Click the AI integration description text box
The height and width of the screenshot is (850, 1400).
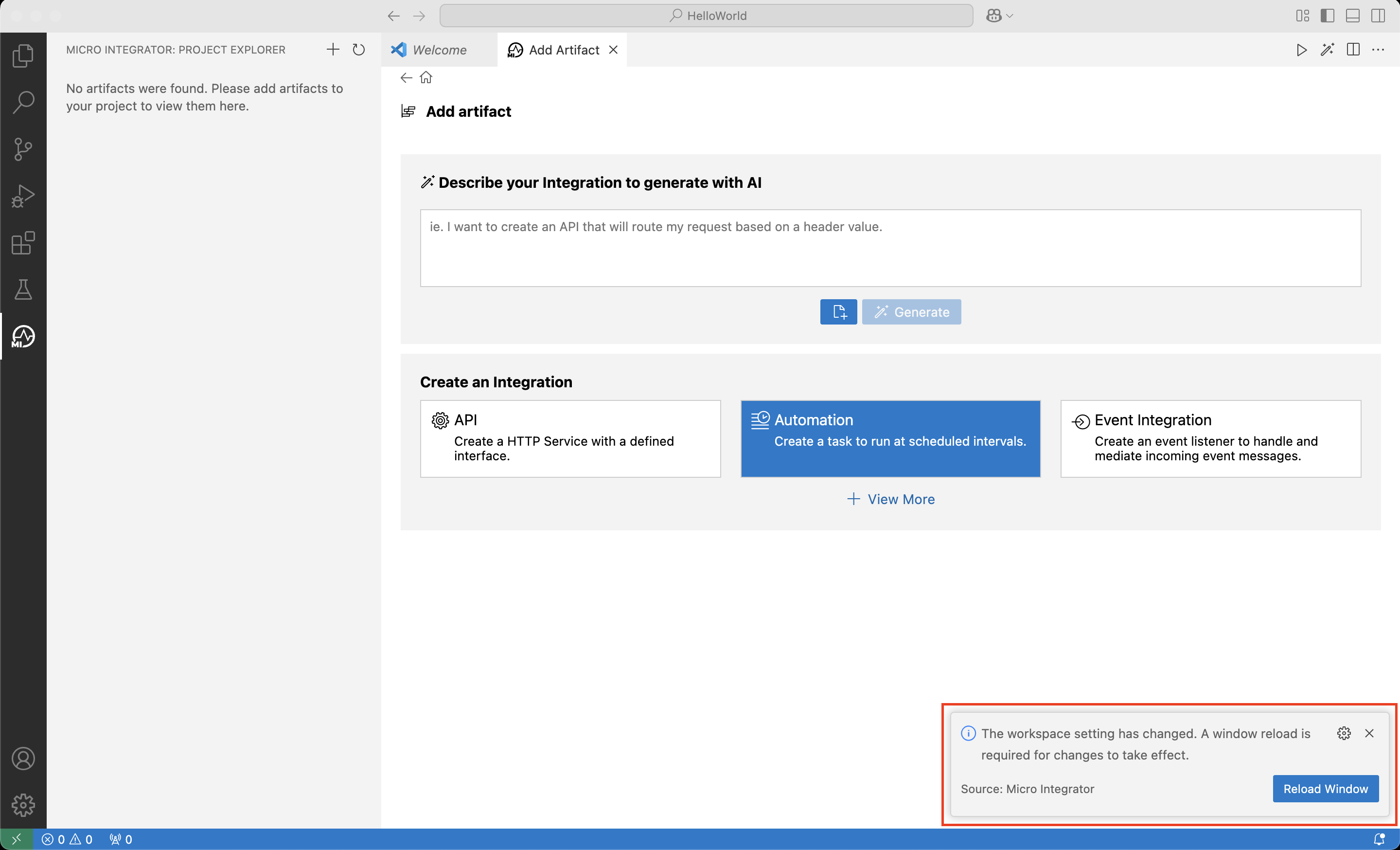[x=890, y=248]
